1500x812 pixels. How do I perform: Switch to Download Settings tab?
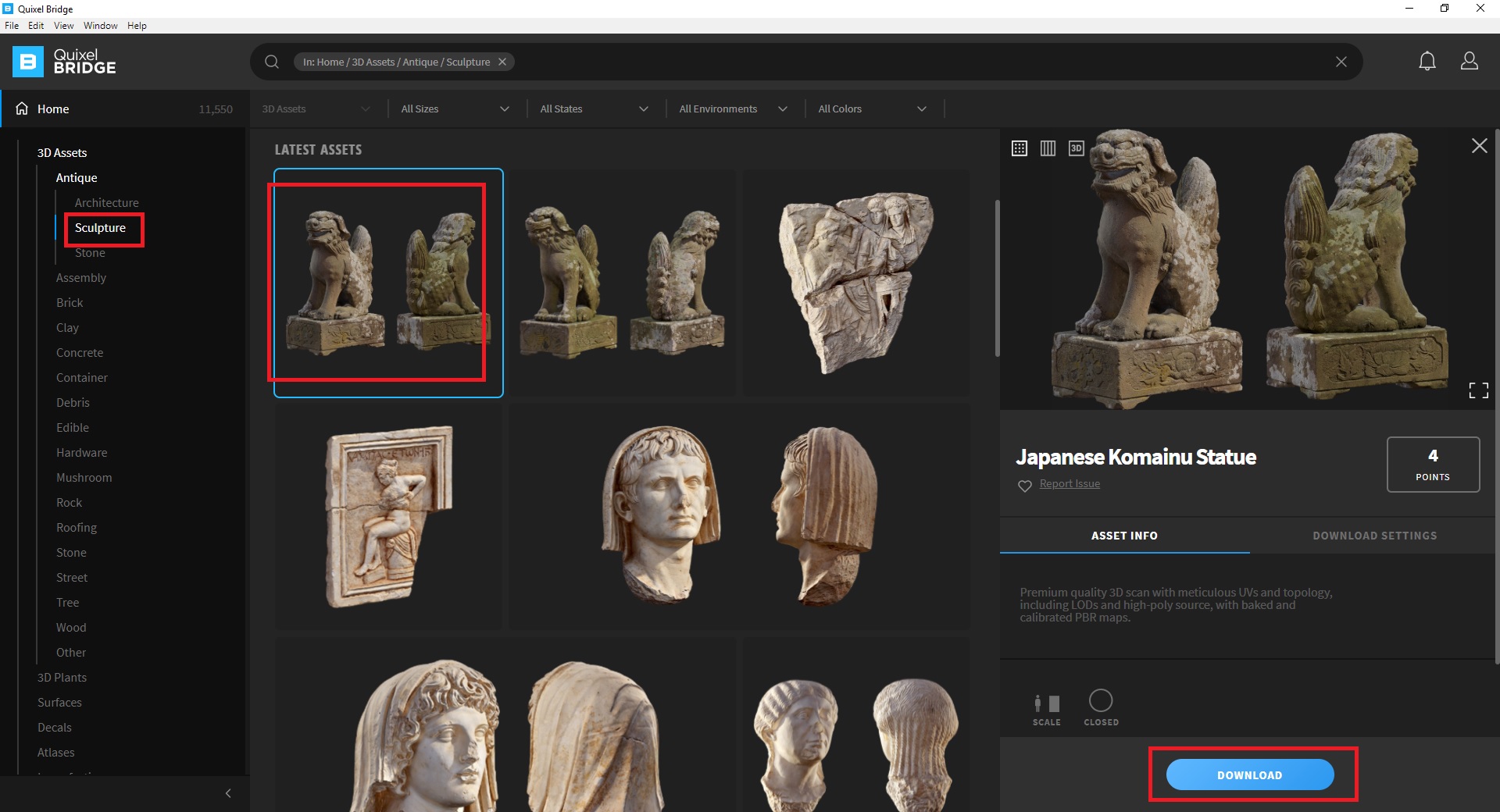coord(1374,536)
